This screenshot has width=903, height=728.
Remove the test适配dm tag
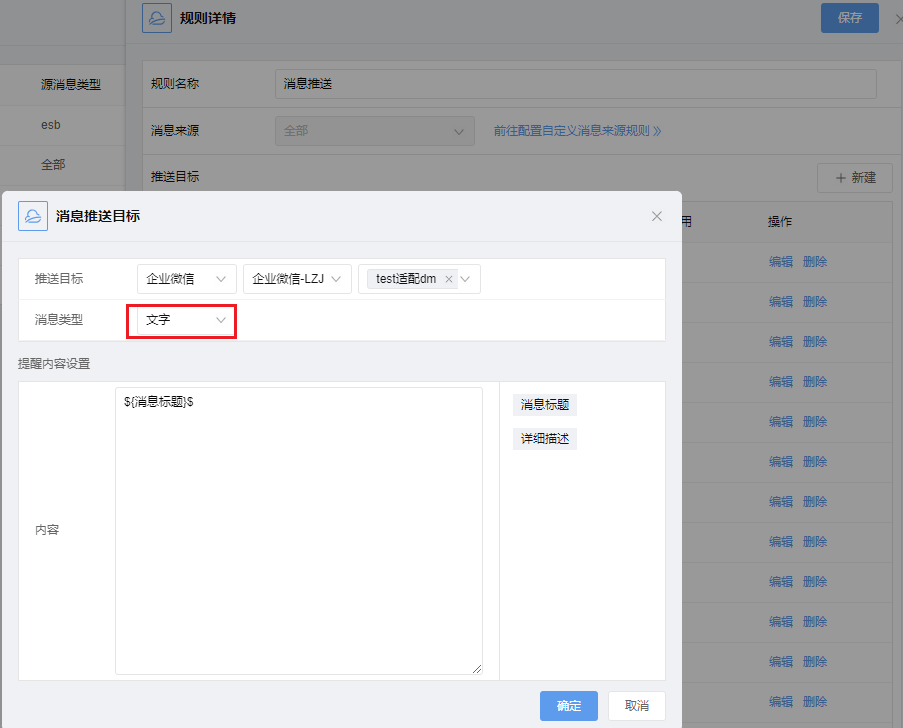point(449,279)
